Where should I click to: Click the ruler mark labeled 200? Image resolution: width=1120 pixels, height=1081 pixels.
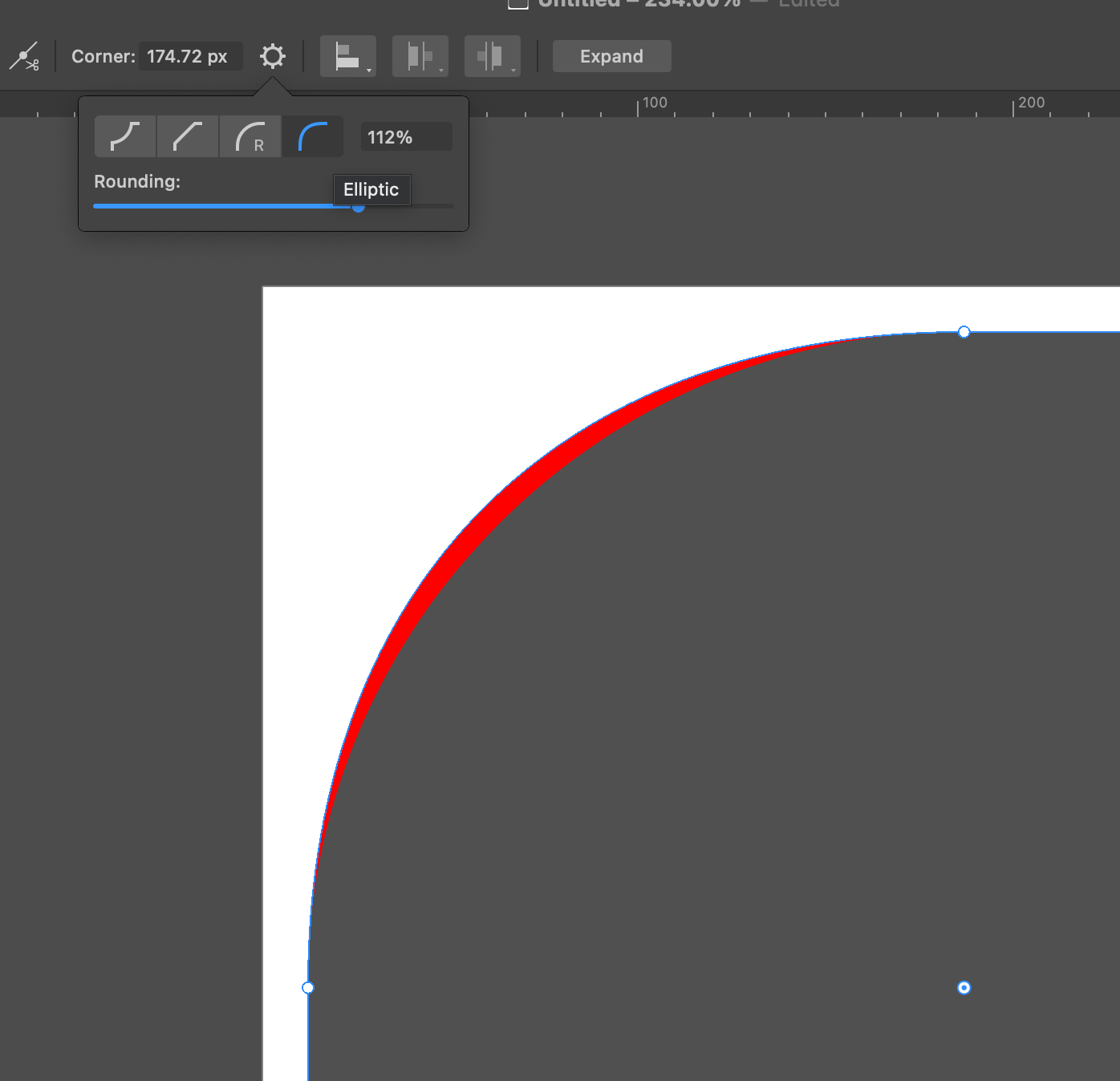click(1030, 103)
